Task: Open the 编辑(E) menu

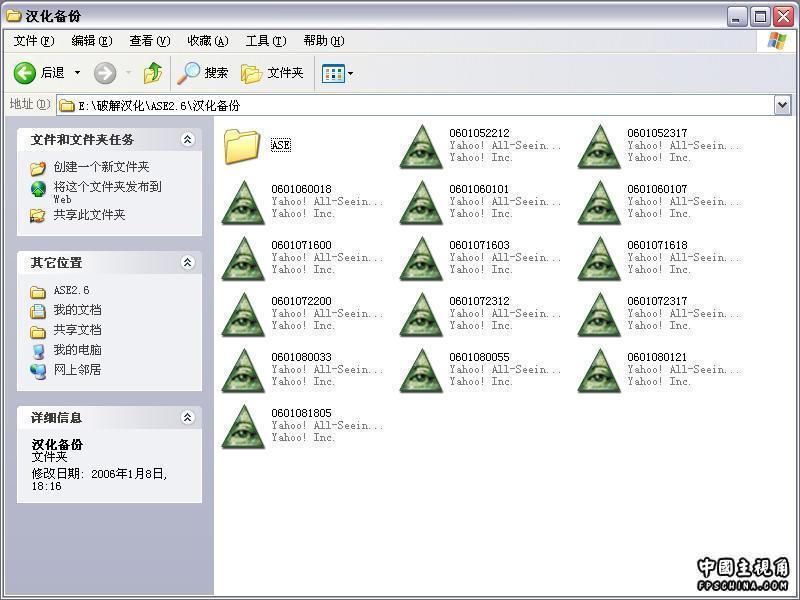Action: (92, 41)
